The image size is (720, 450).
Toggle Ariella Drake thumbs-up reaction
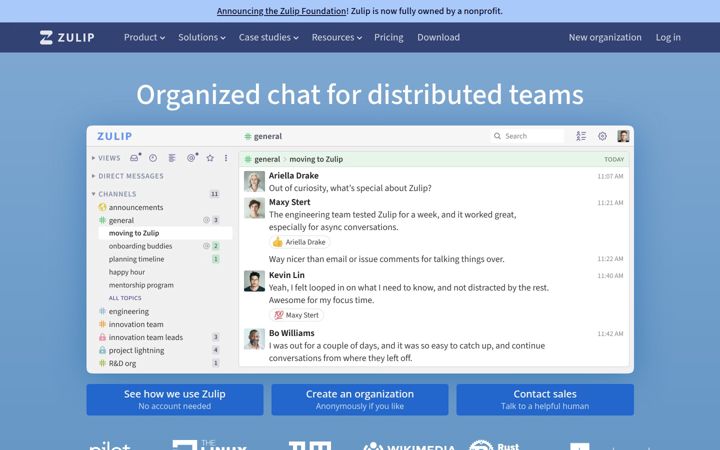tap(299, 242)
